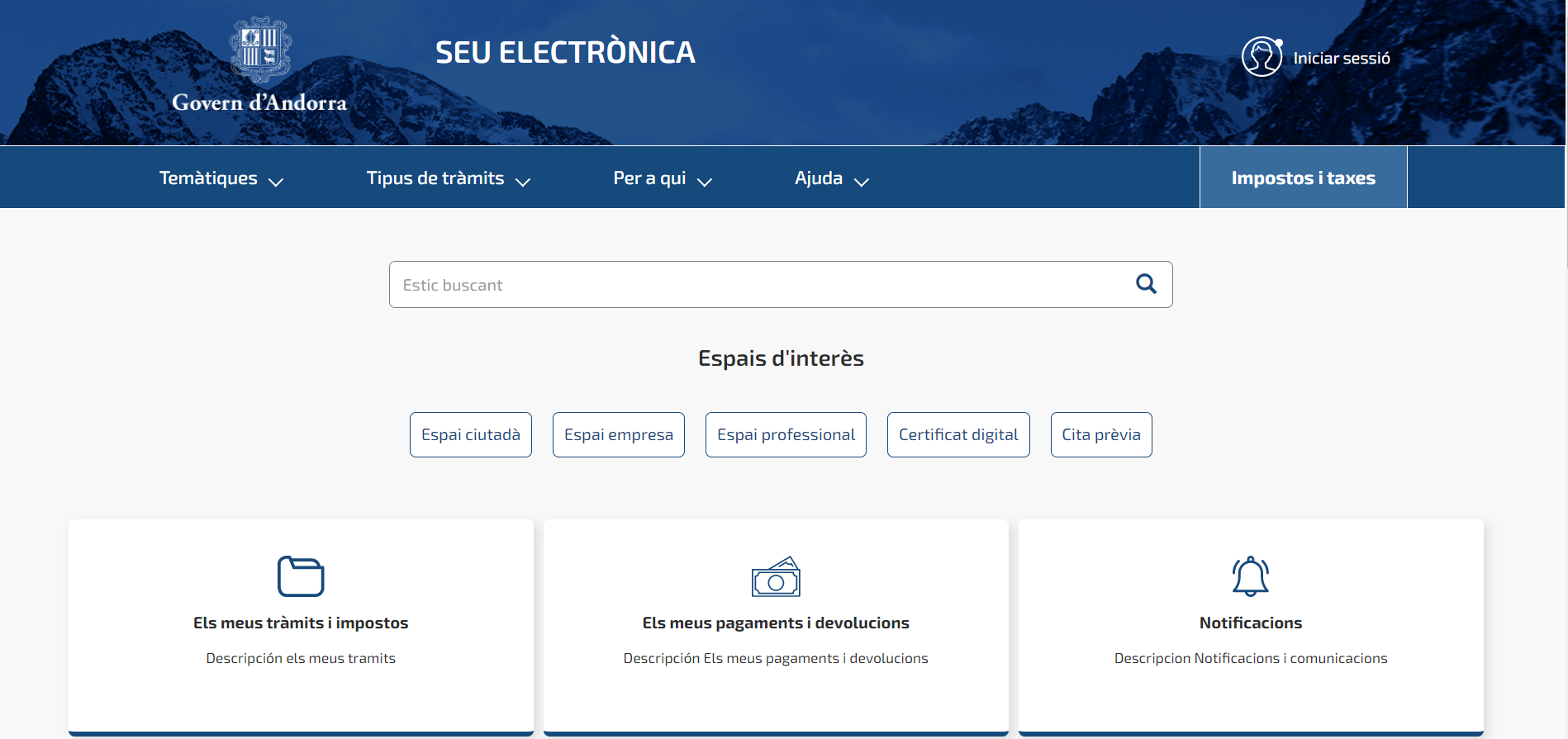This screenshot has width=1568, height=739.
Task: Click the Certificat digital button
Action: (958, 434)
